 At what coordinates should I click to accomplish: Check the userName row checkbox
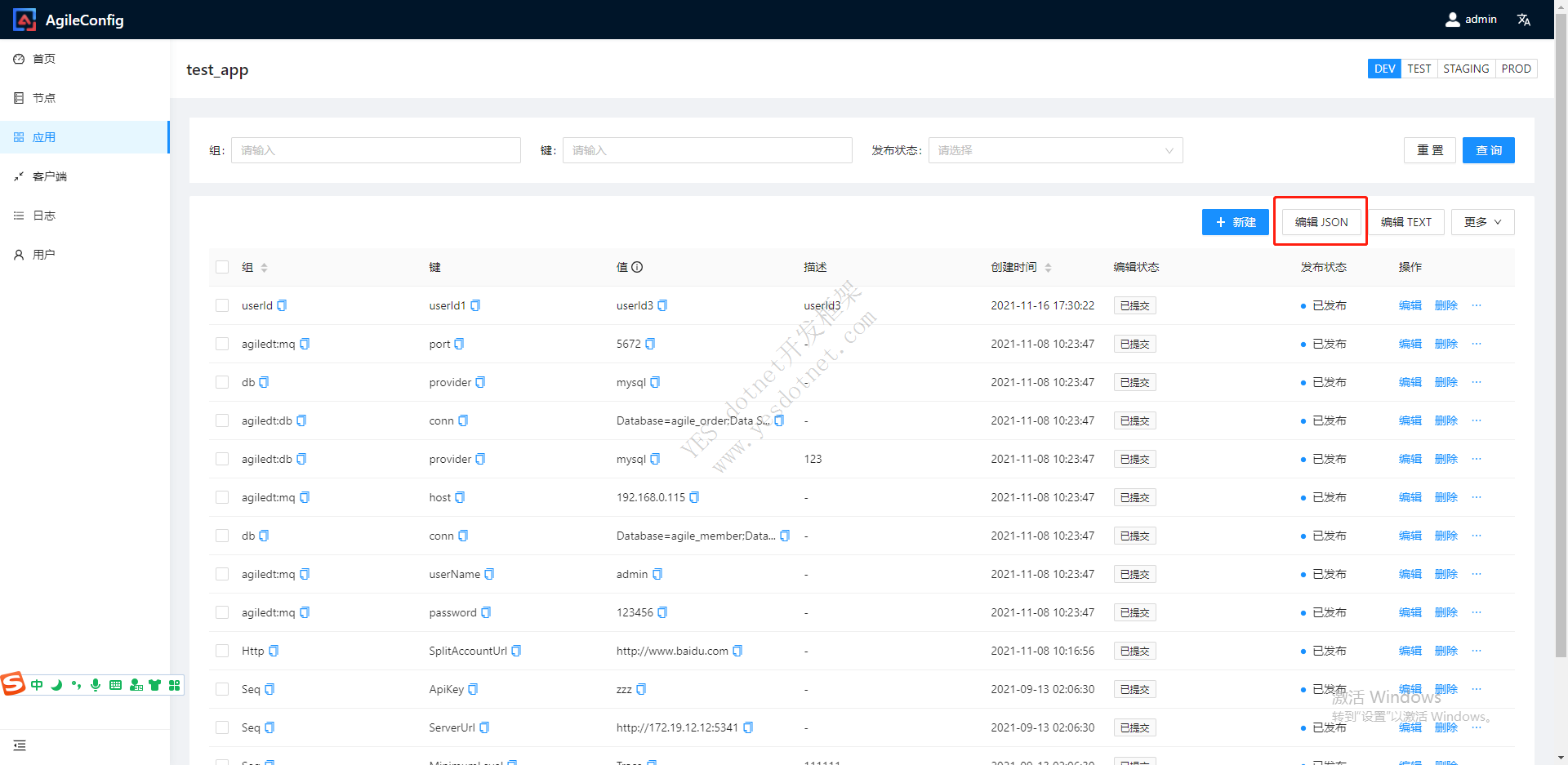(222, 574)
